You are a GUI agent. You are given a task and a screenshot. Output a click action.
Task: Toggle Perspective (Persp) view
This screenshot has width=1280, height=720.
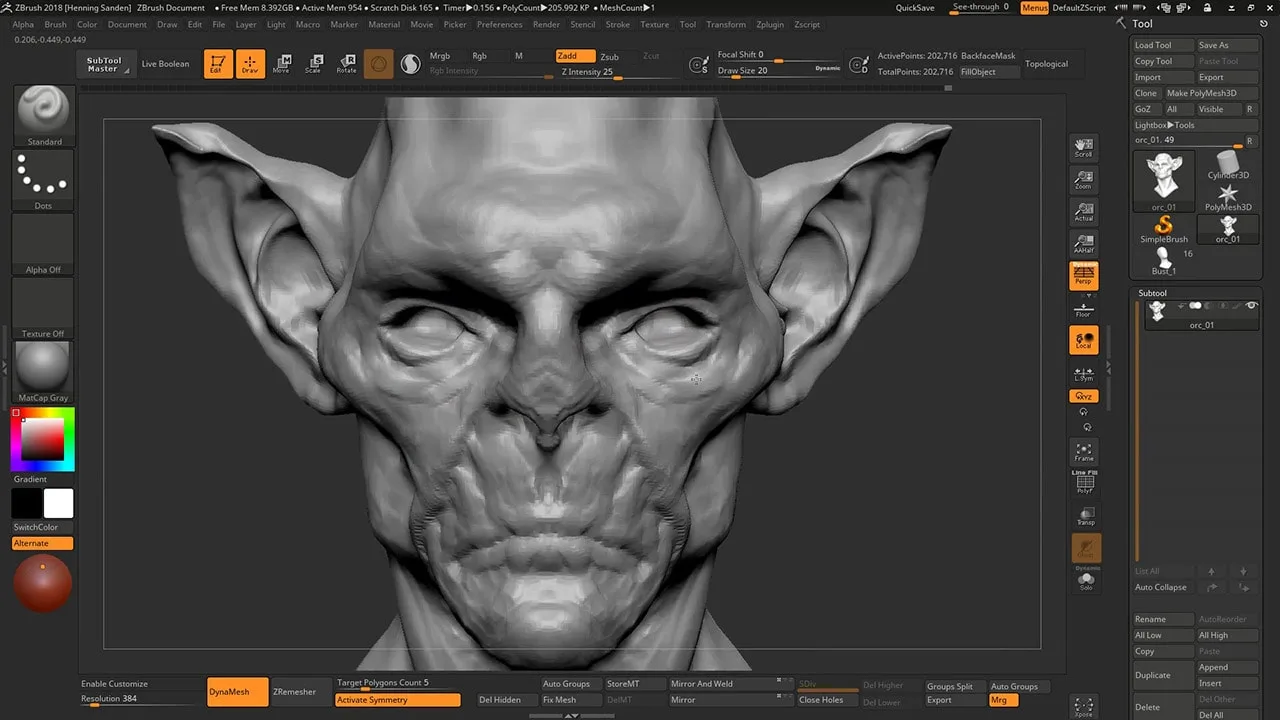pyautogui.click(x=1084, y=275)
